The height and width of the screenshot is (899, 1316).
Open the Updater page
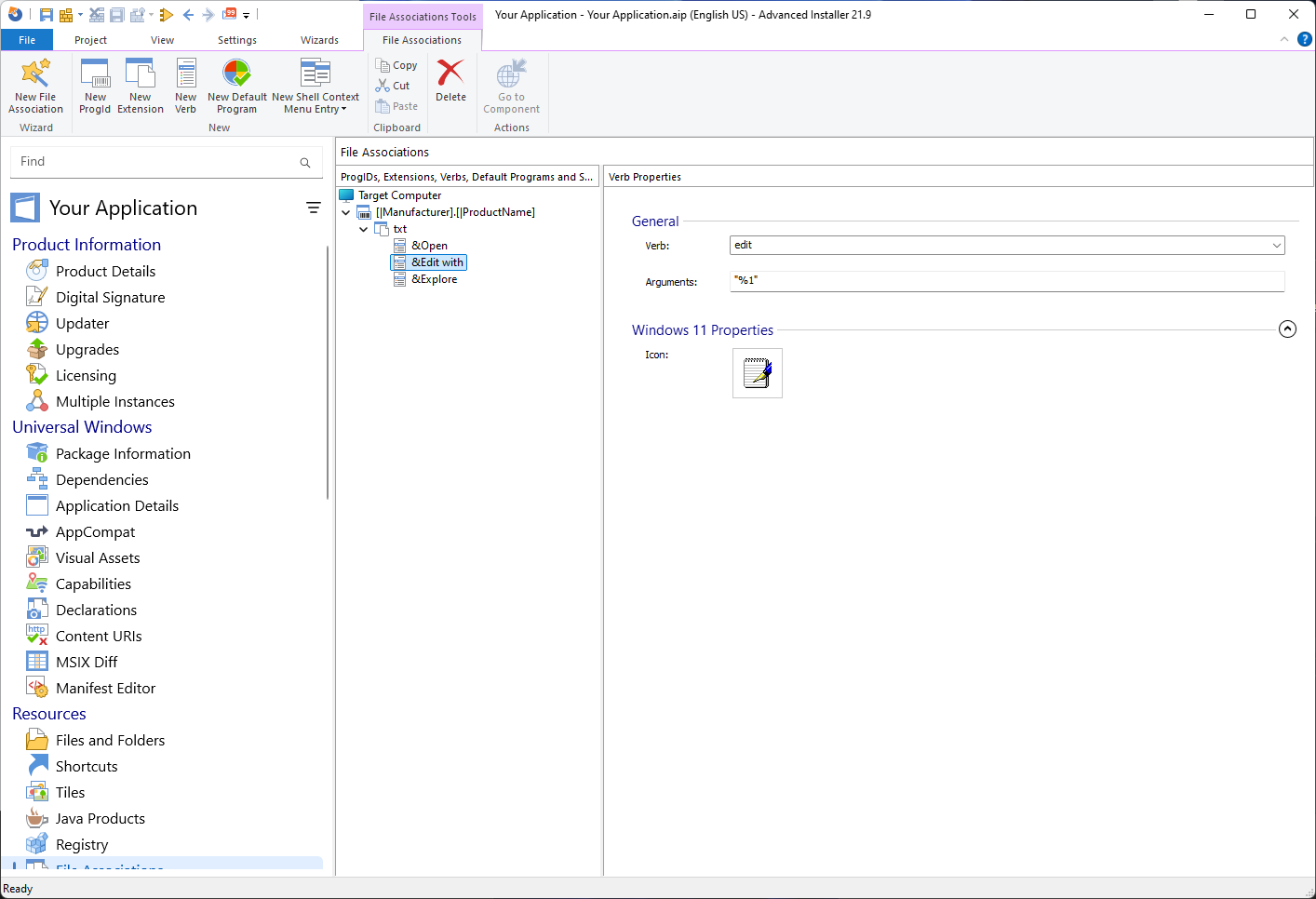[82, 323]
